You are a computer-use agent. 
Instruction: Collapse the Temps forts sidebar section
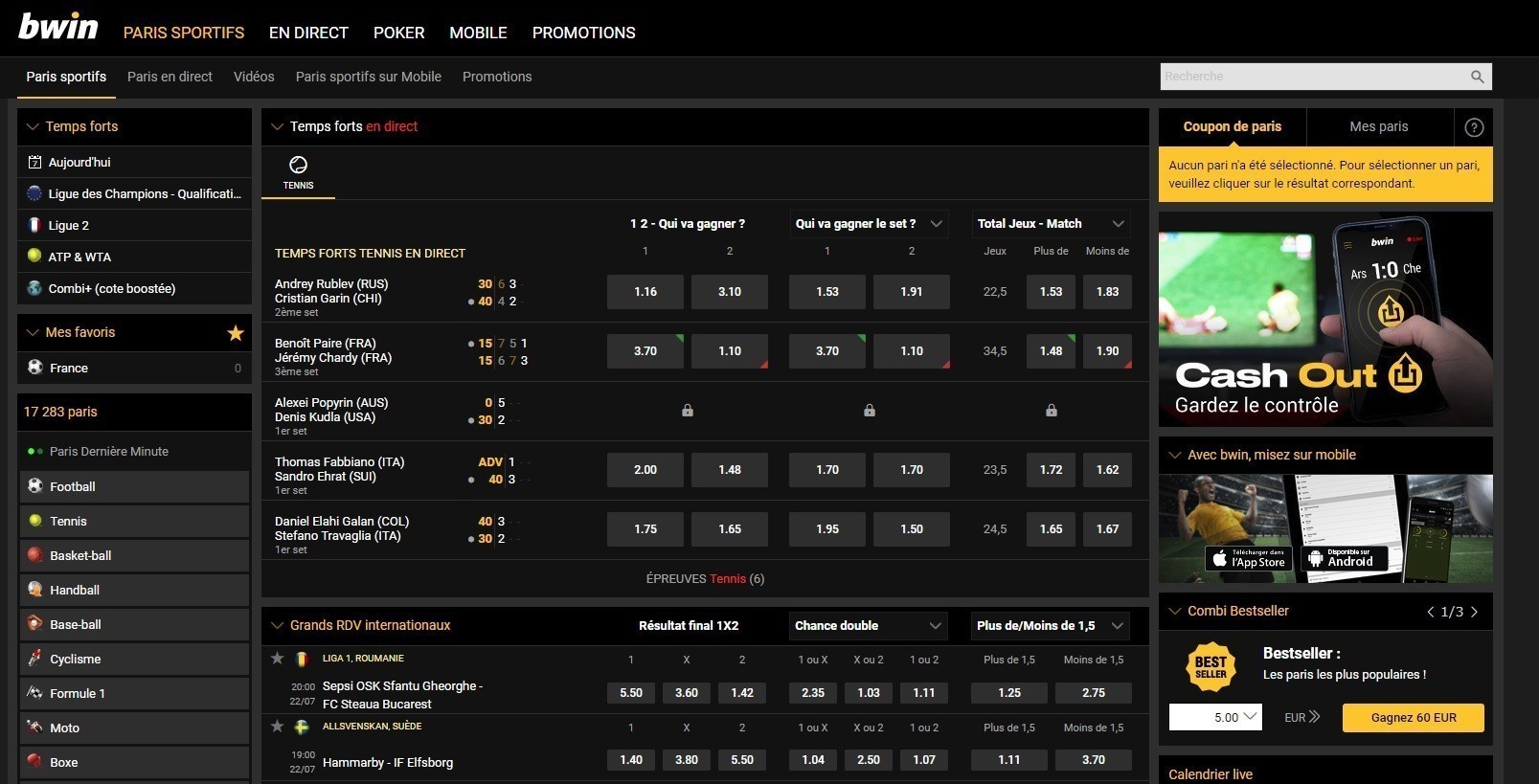tap(33, 126)
